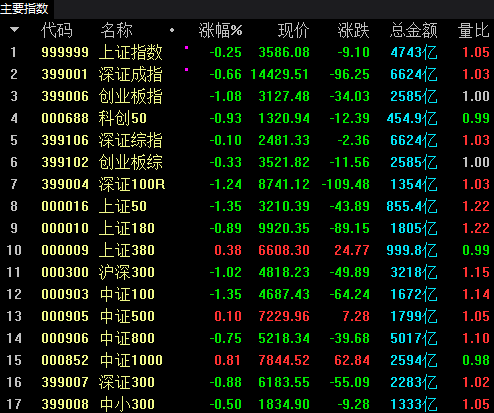Select the 中证1000 index row
This screenshot has height=413, width=494.
tap(247, 360)
